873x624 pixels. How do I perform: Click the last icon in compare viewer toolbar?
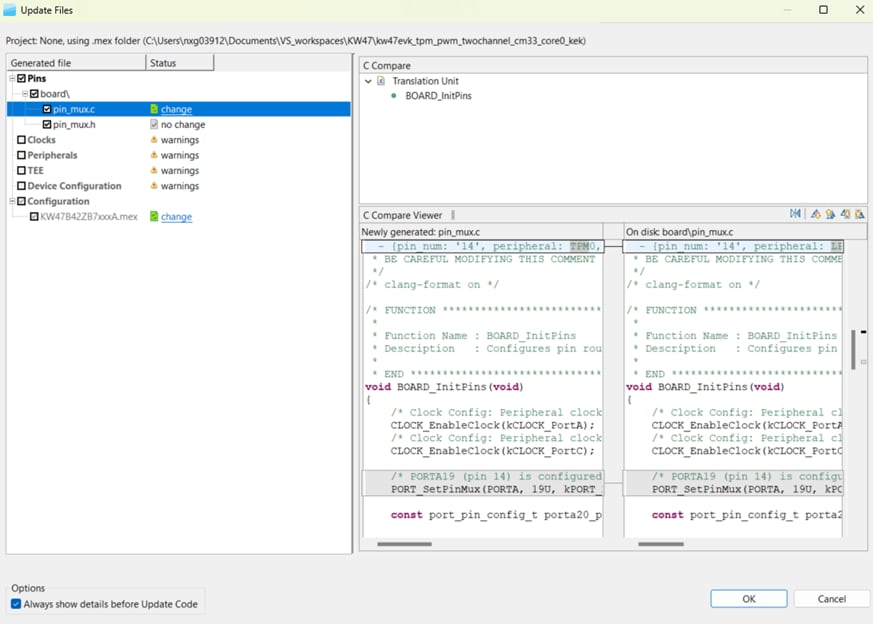859,214
